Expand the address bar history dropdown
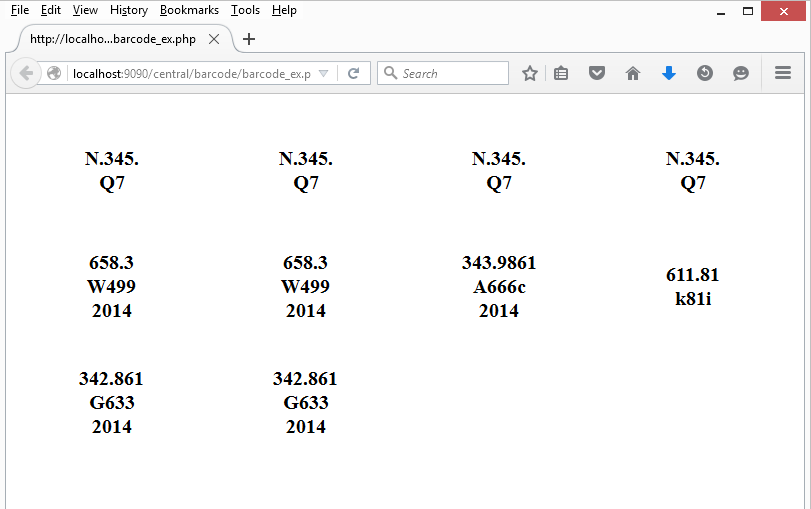This screenshot has height=509, width=811. tap(323, 74)
